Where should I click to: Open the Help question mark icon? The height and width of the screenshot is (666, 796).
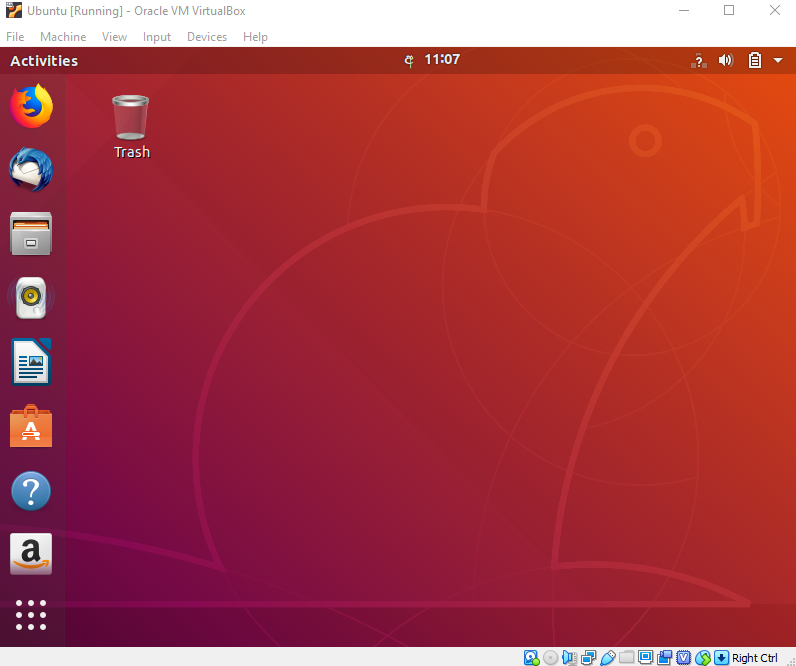pyautogui.click(x=31, y=491)
